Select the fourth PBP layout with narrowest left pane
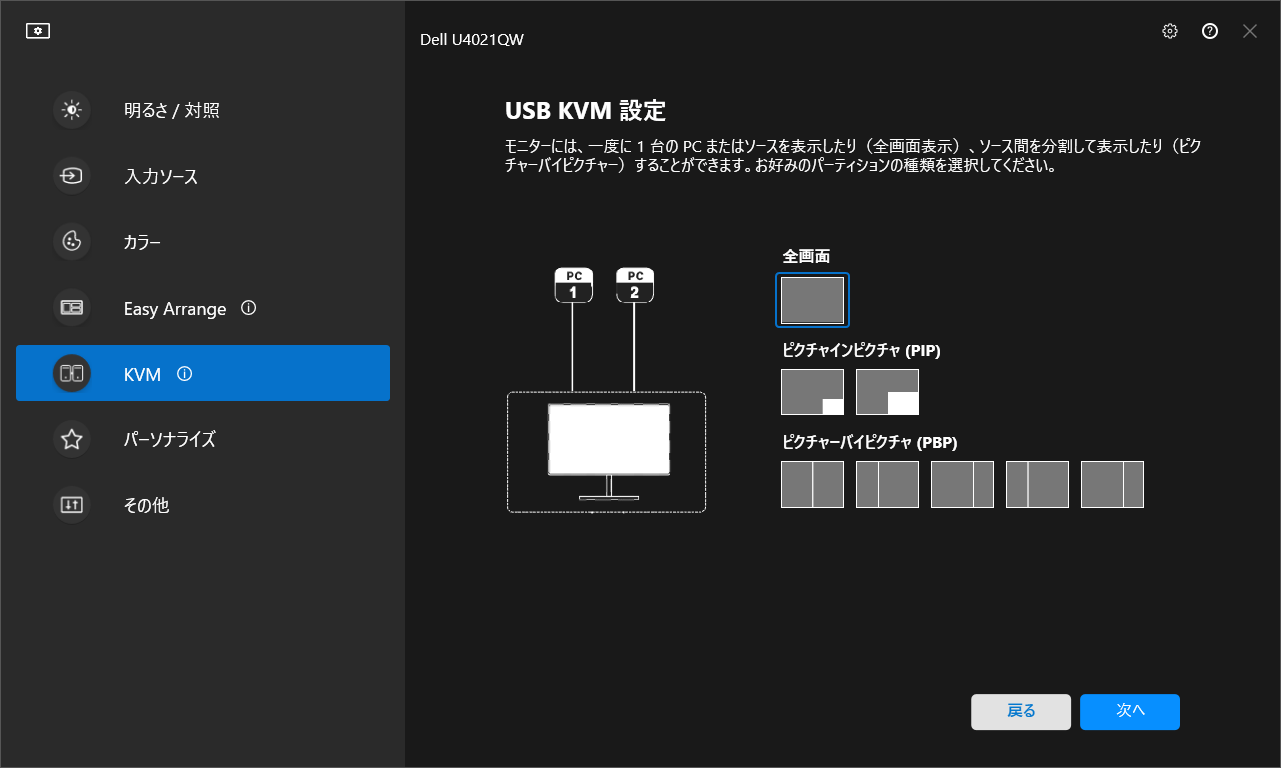Image resolution: width=1281 pixels, height=768 pixels. [x=1037, y=484]
